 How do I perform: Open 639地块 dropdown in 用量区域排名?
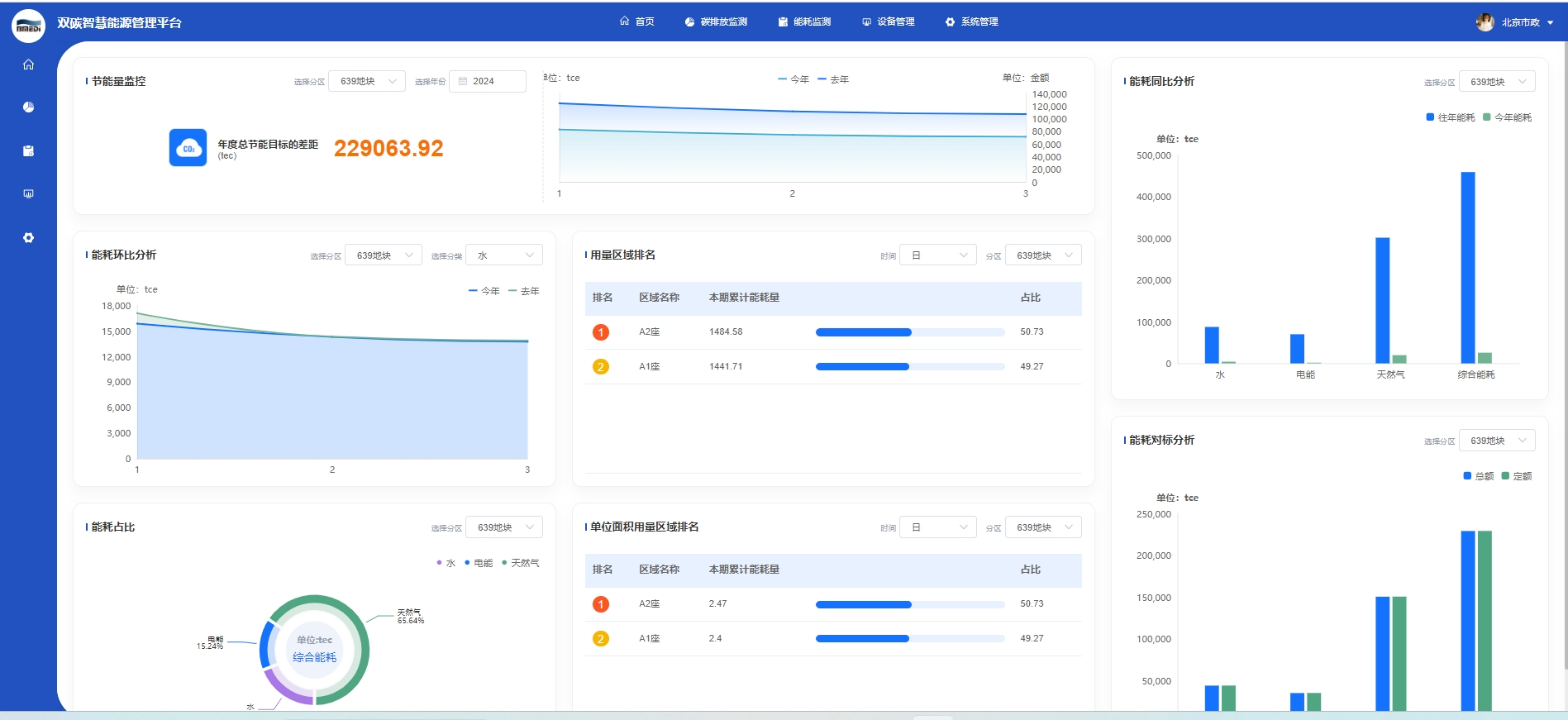point(1043,255)
